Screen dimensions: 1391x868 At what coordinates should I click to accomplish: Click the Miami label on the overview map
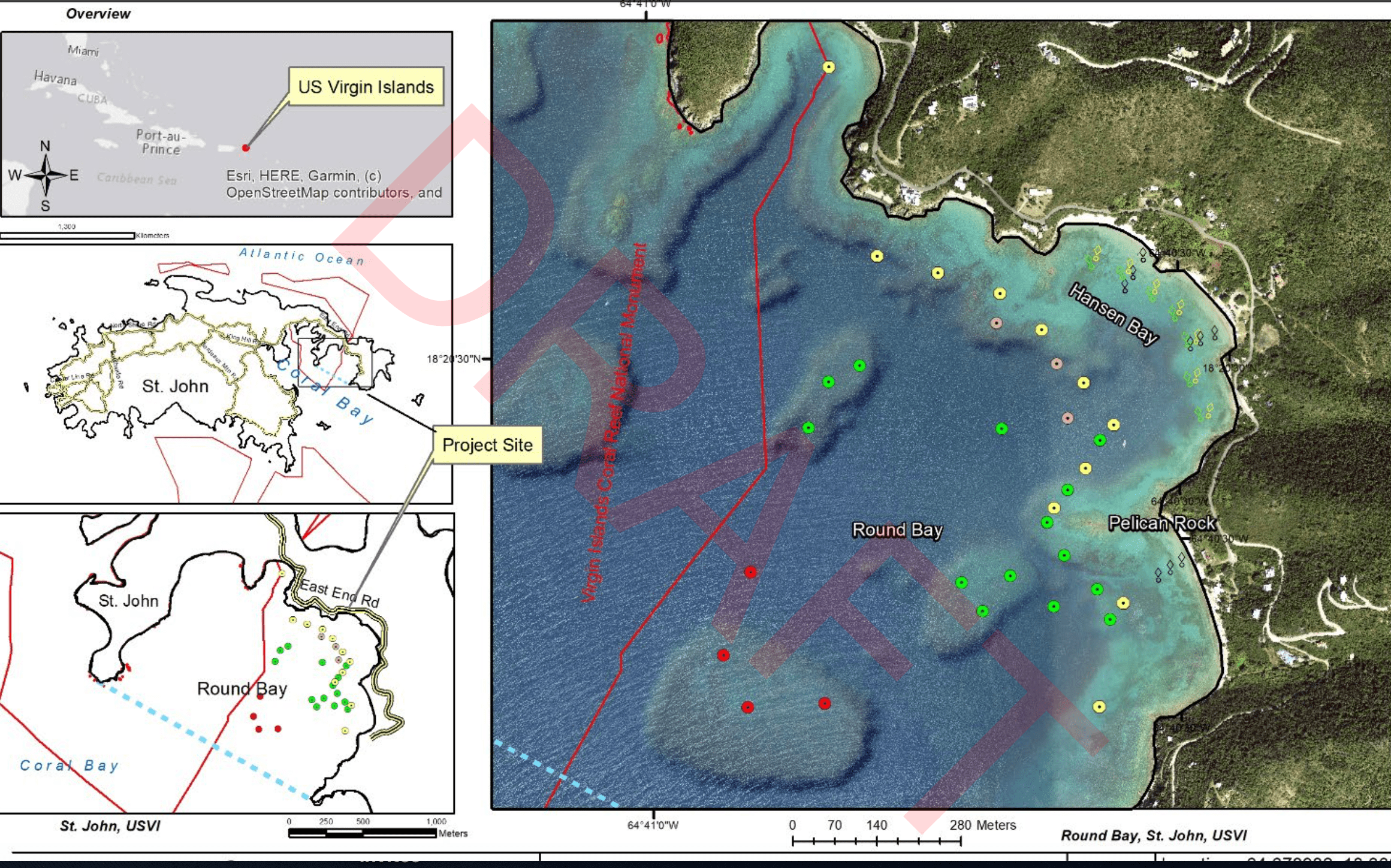pos(83,51)
